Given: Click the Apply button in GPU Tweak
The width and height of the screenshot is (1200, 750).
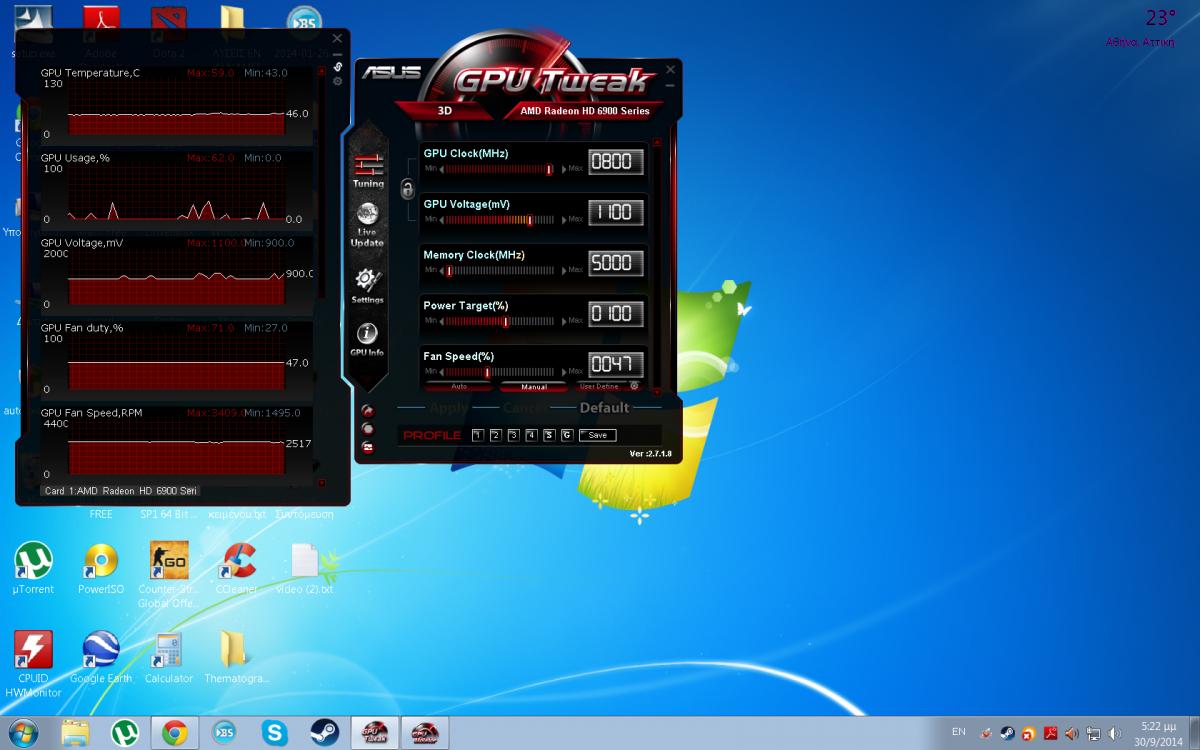Looking at the screenshot, I should click(449, 408).
